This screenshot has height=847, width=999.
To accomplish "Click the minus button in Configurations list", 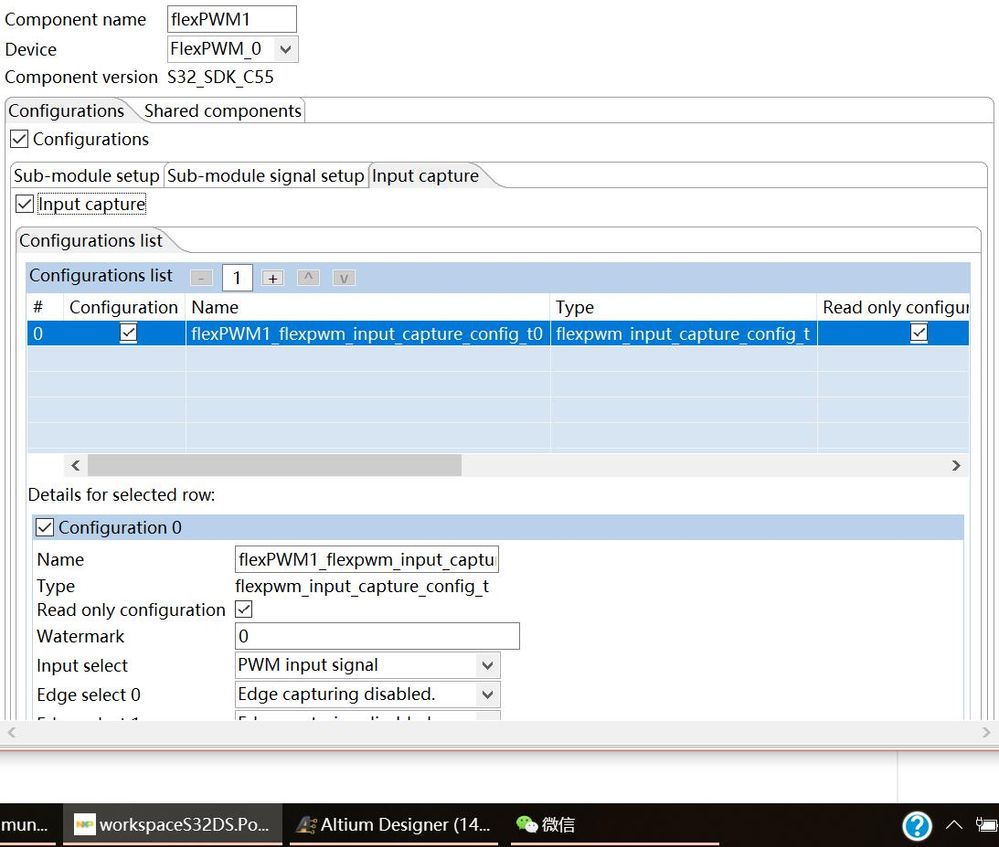I will tap(201, 278).
